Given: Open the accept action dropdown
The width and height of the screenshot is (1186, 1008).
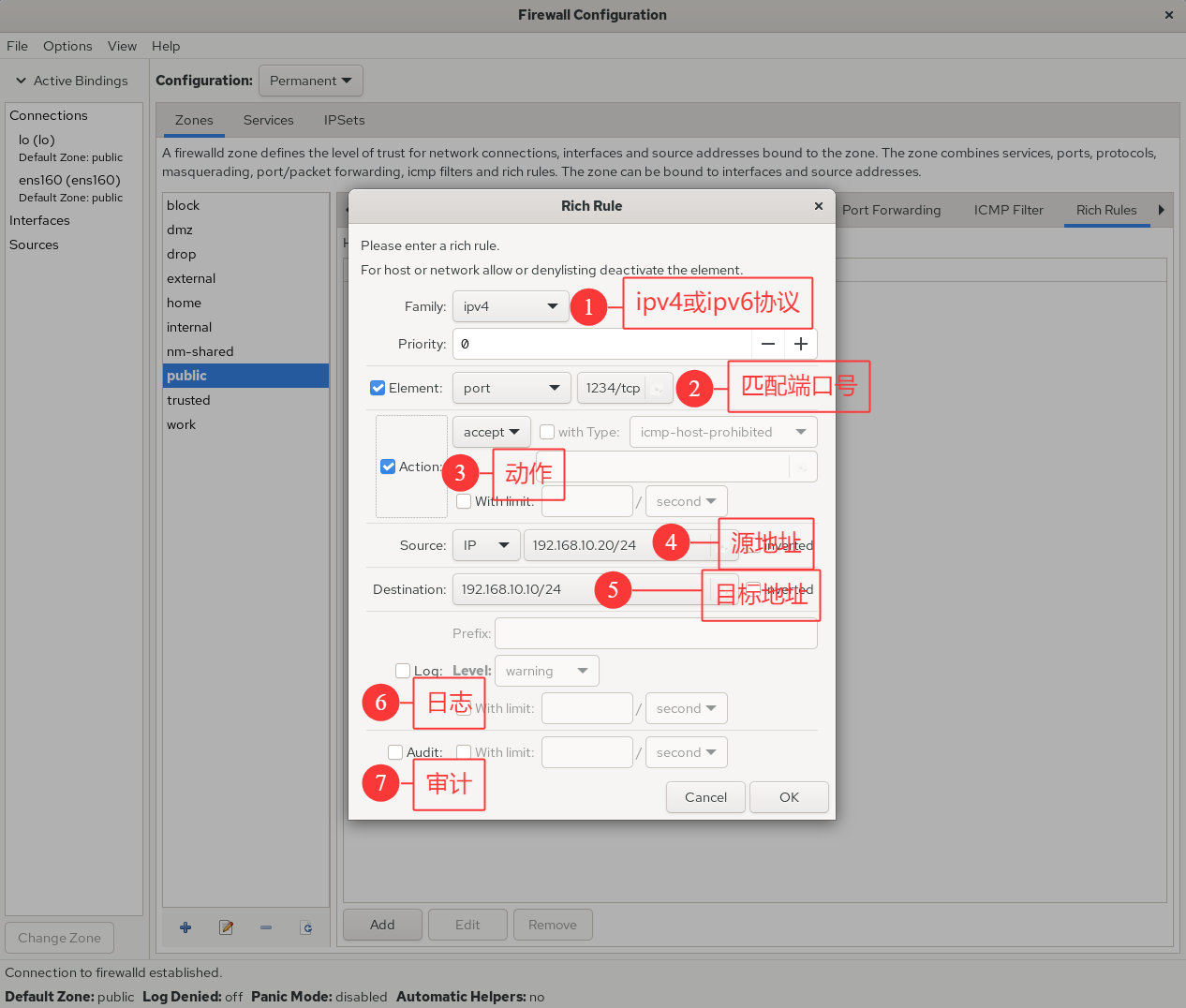Looking at the screenshot, I should click(x=492, y=432).
